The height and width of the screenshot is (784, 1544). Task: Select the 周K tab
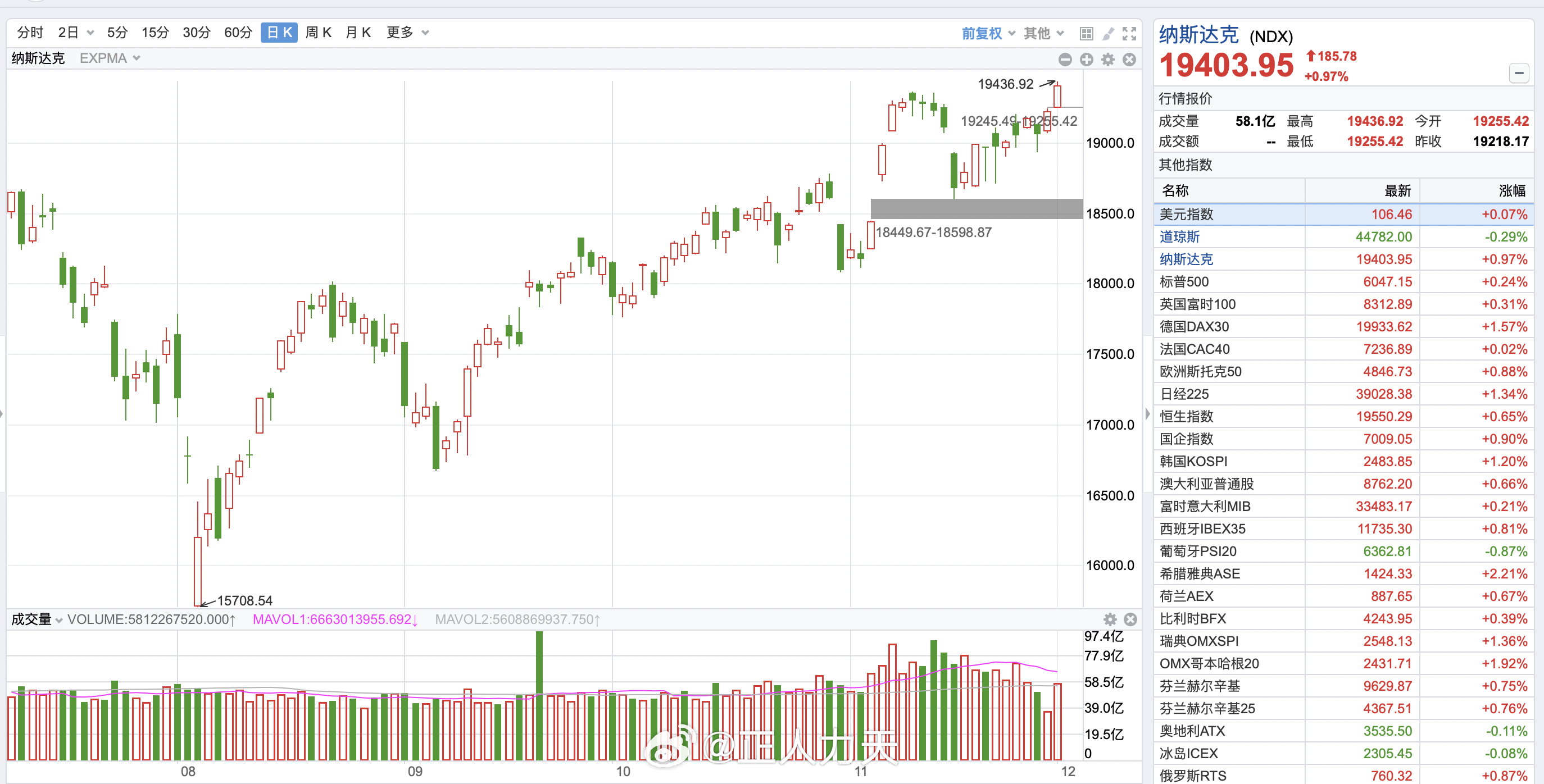(318, 33)
